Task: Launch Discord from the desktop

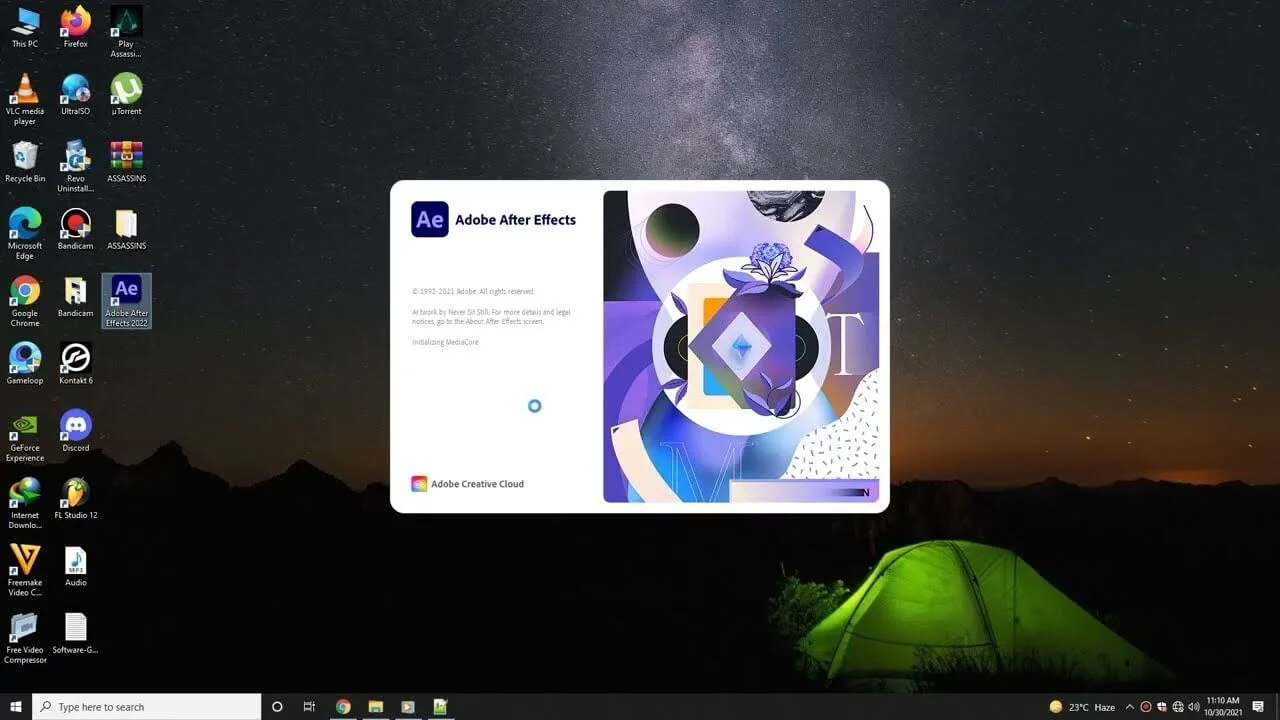Action: 75,430
